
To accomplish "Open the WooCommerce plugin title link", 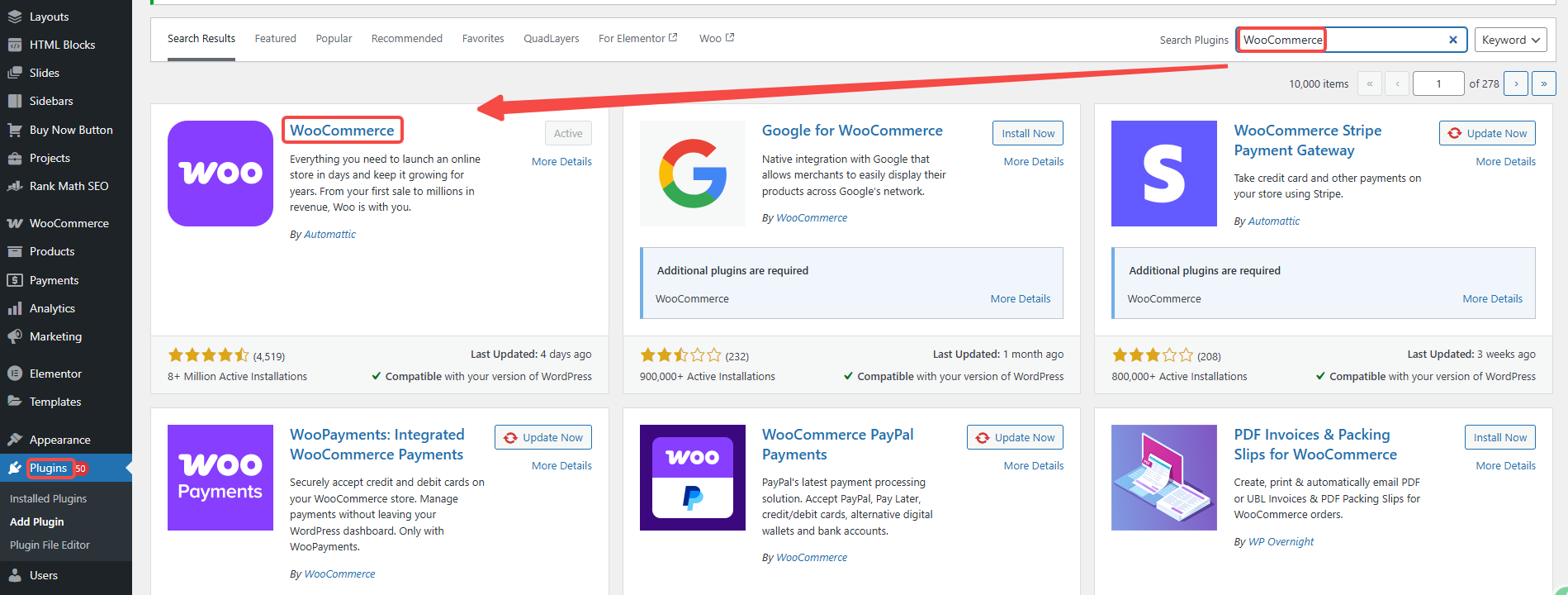I will 342,131.
